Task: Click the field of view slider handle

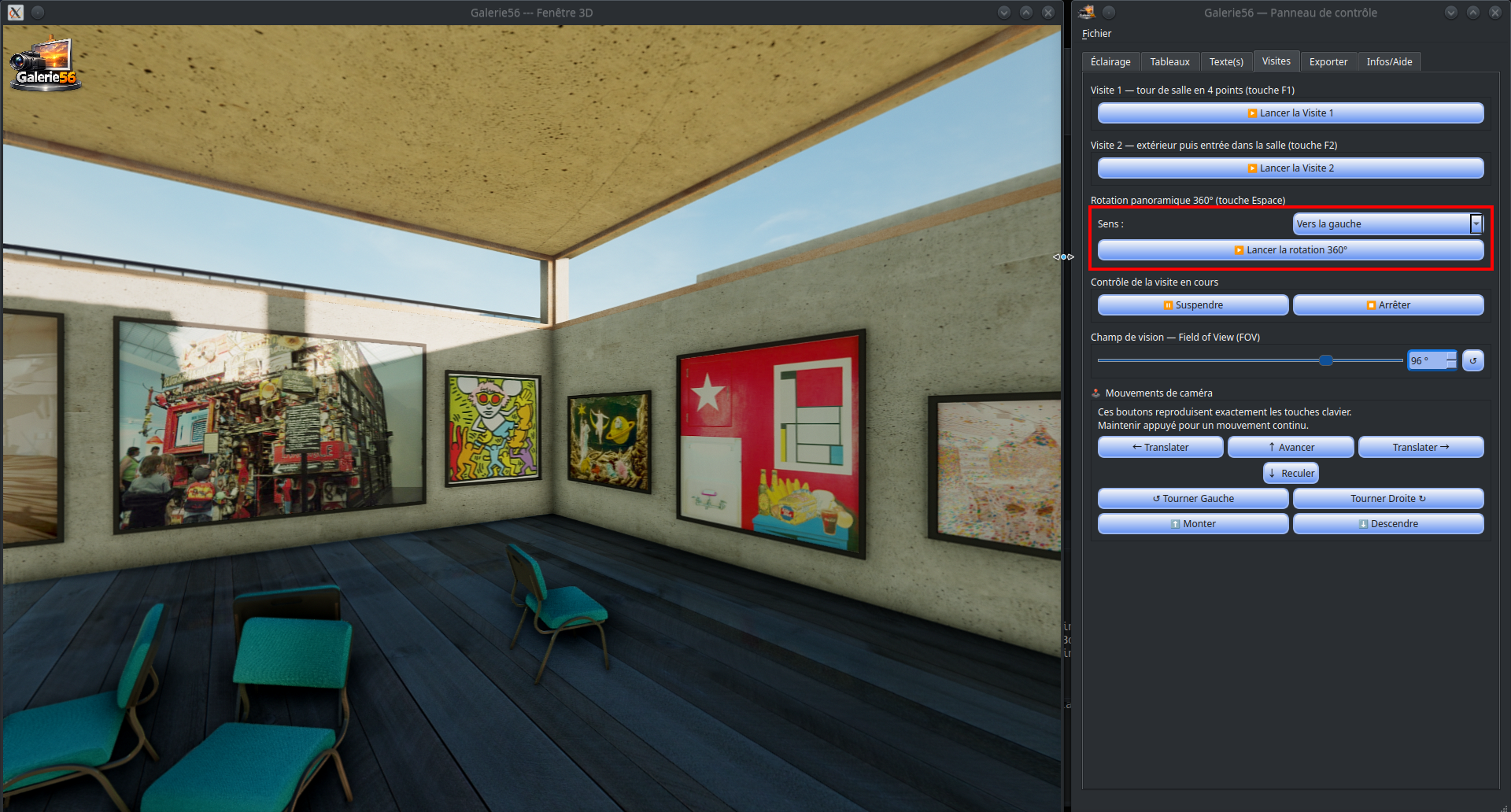Action: click(1326, 360)
